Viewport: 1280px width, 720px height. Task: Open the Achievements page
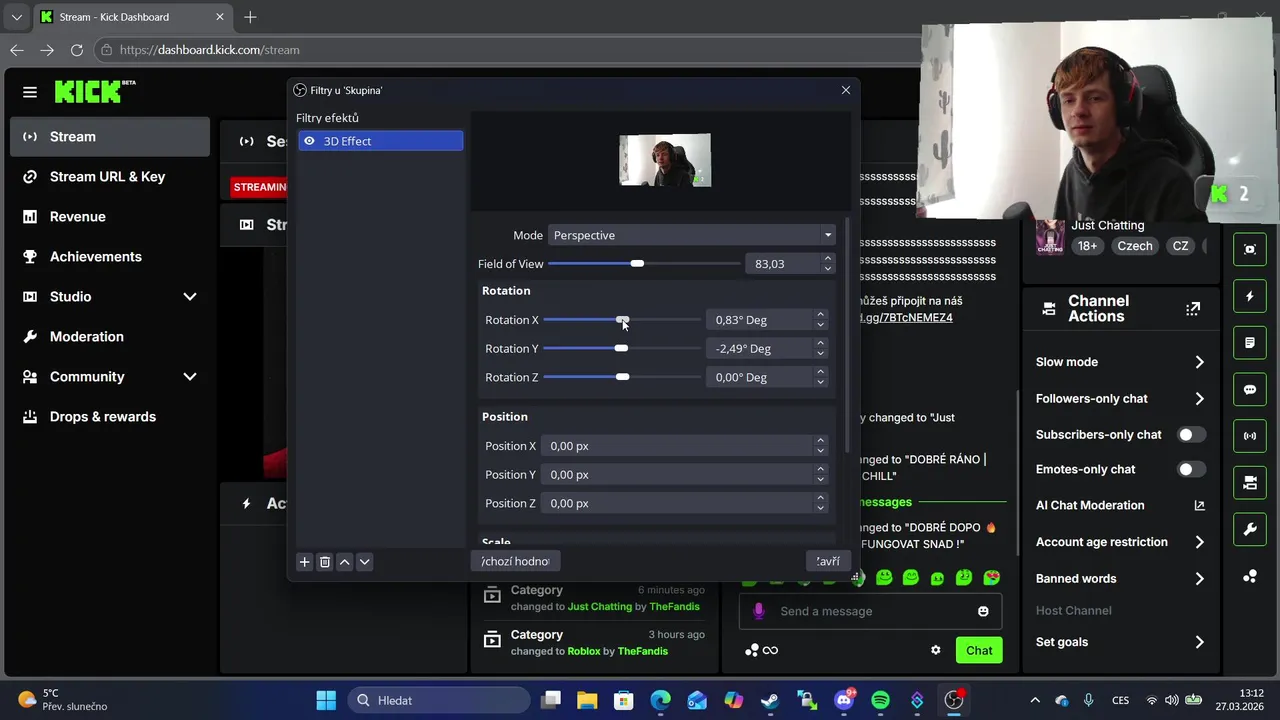(x=110, y=257)
